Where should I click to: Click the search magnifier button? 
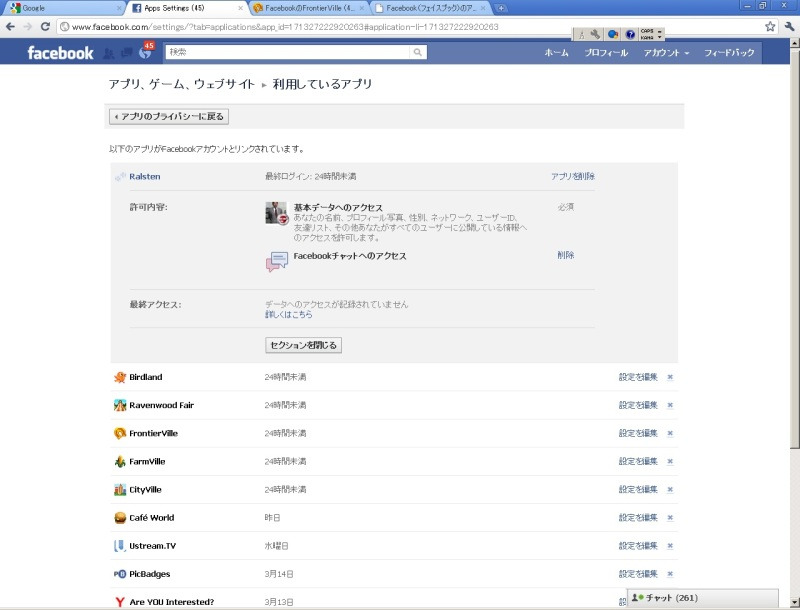coord(417,52)
